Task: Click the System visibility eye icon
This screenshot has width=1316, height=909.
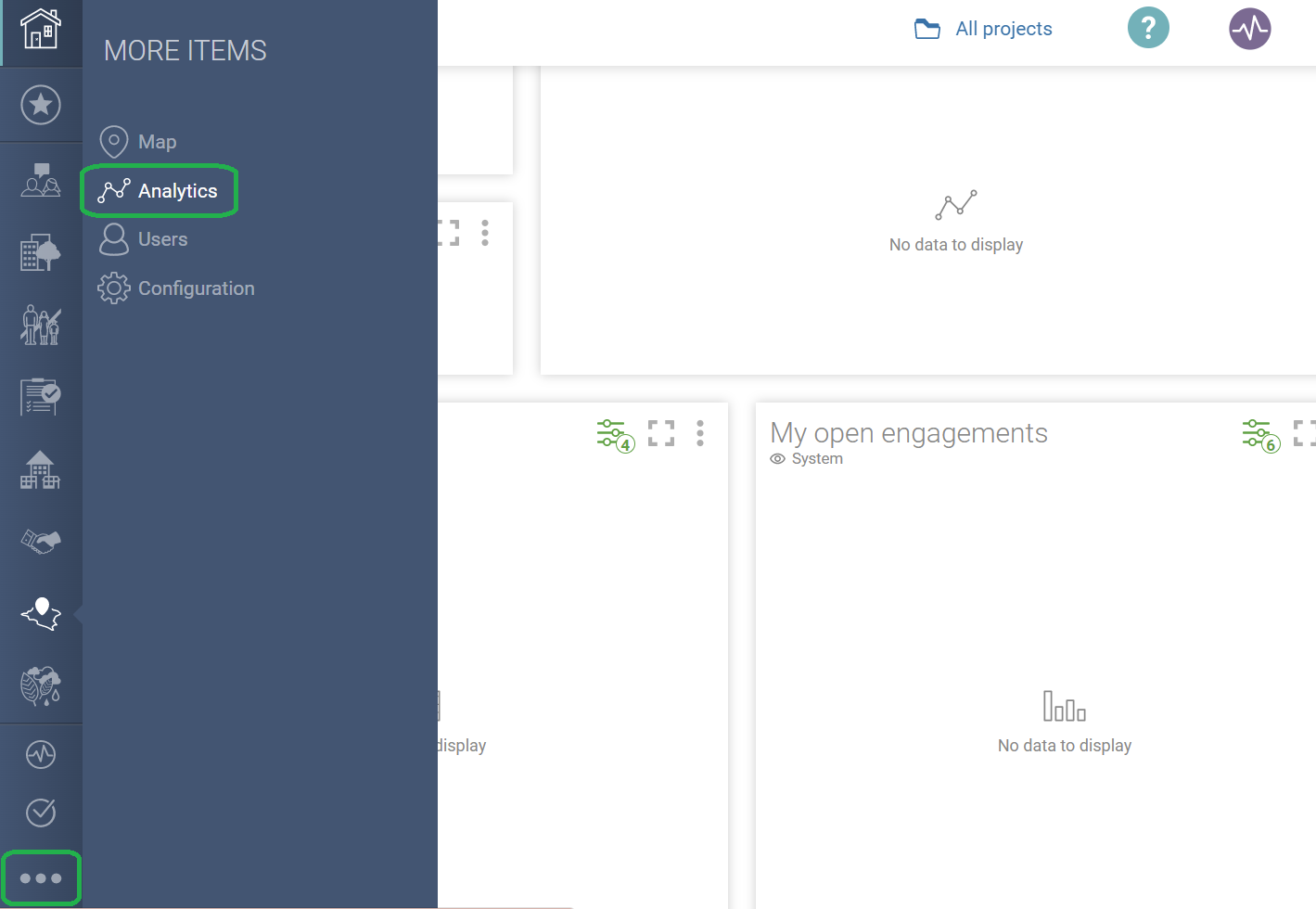Action: pyautogui.click(x=778, y=459)
